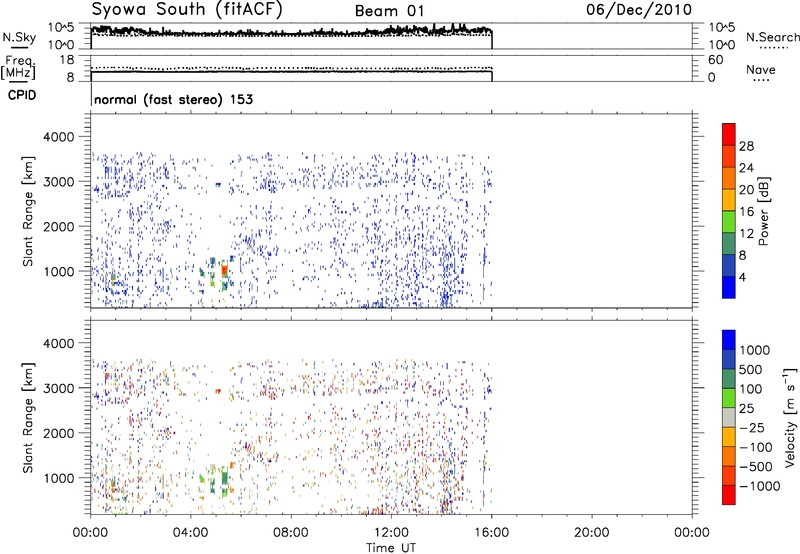800x554 pixels.
Task: Click the '500' value on Velocity colorbar
Action: click(x=751, y=369)
